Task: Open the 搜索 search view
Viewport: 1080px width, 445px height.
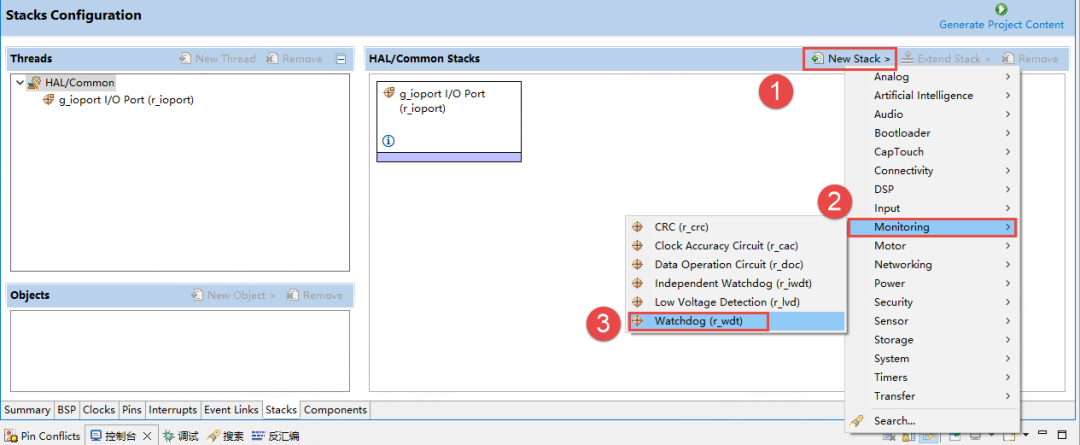Action: 225,436
